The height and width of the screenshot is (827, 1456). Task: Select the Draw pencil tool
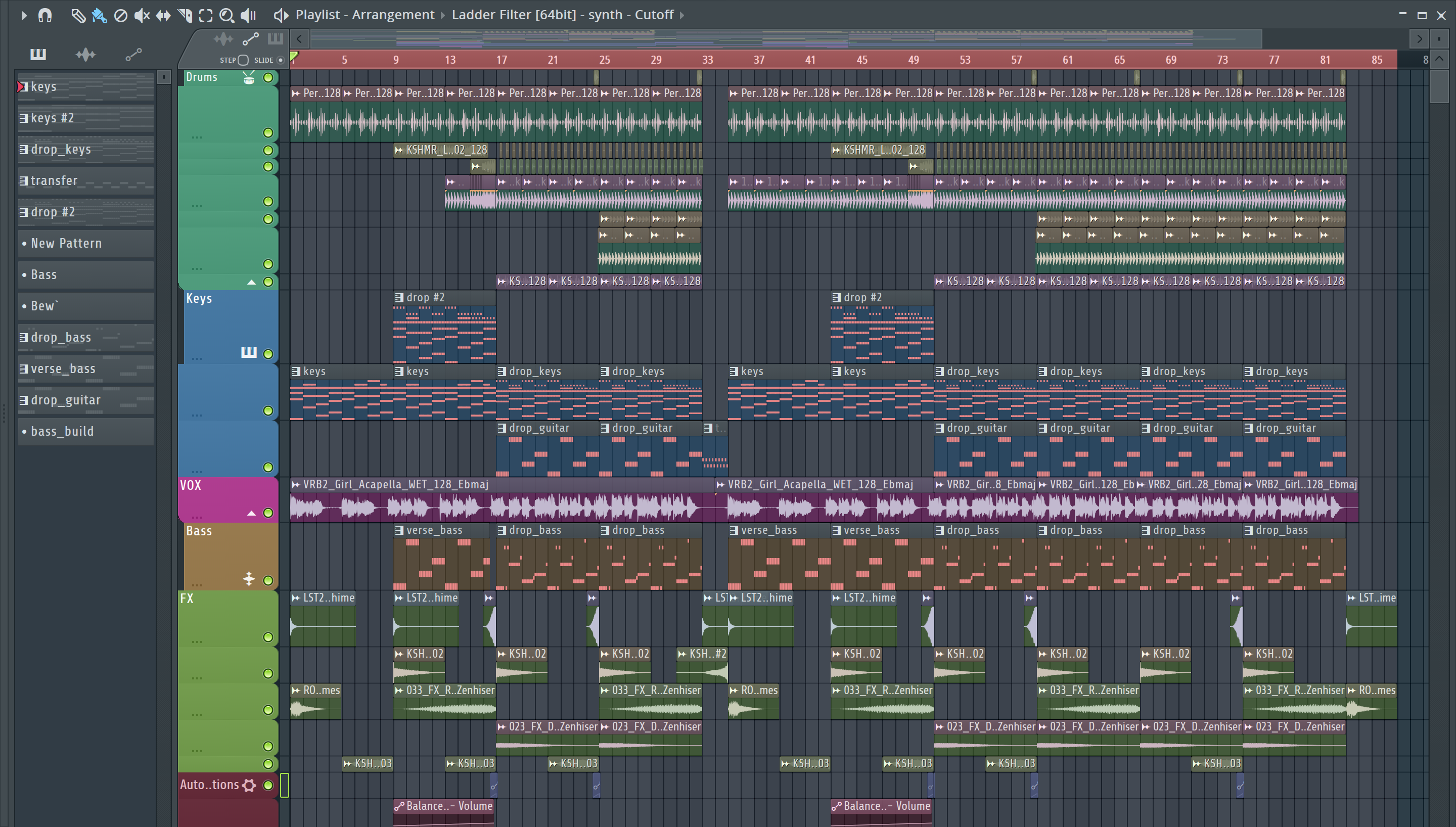(x=78, y=15)
